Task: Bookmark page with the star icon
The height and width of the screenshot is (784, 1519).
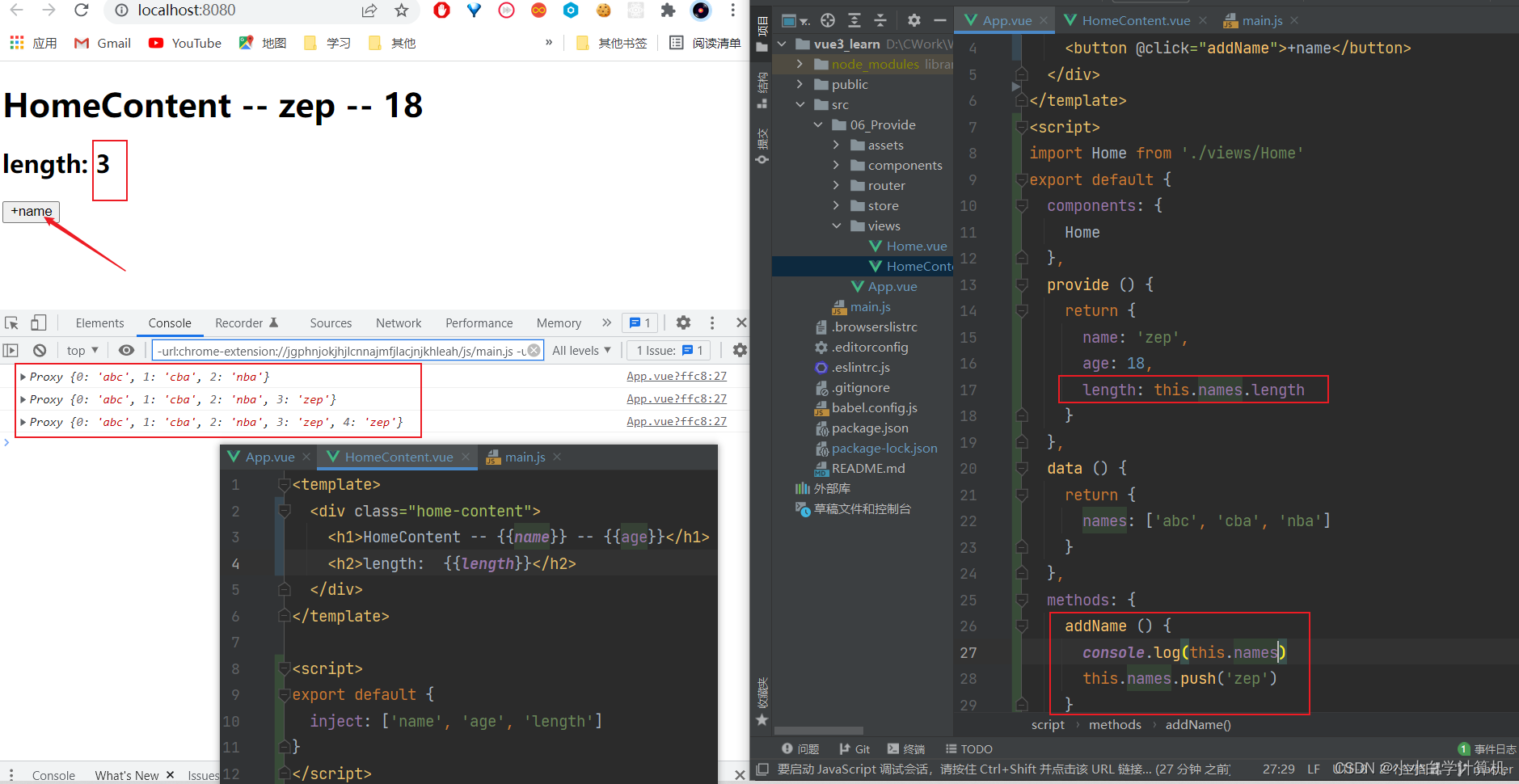Action: click(402, 11)
